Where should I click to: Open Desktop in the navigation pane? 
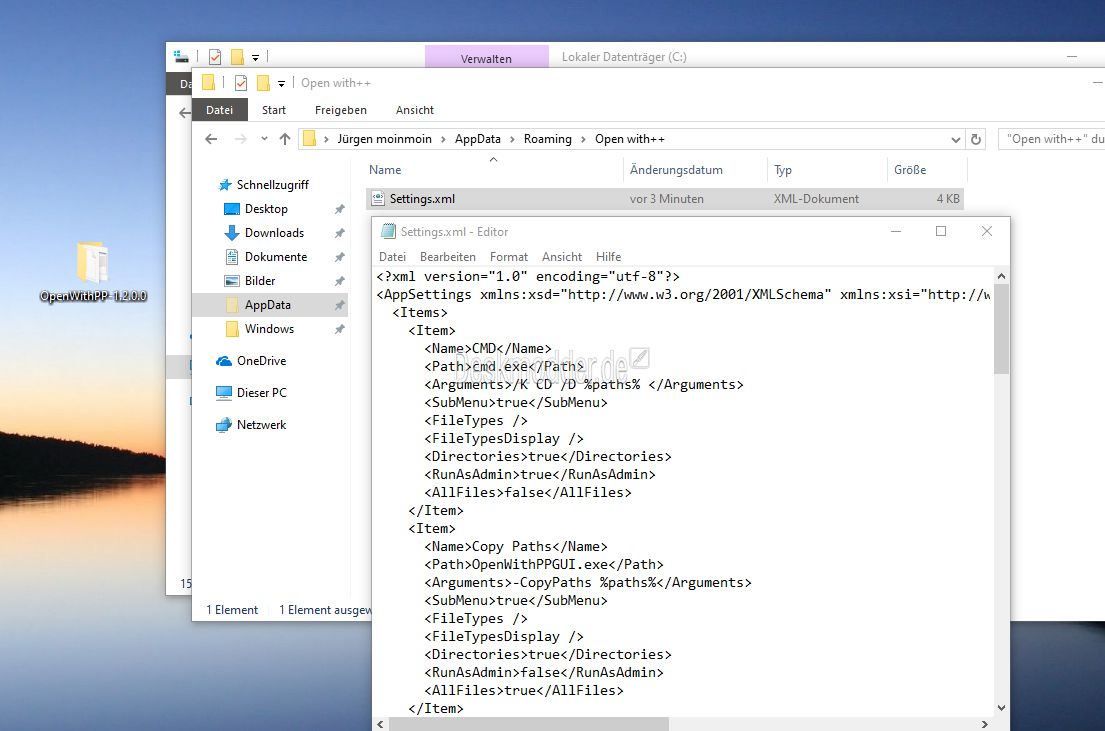[x=266, y=209]
